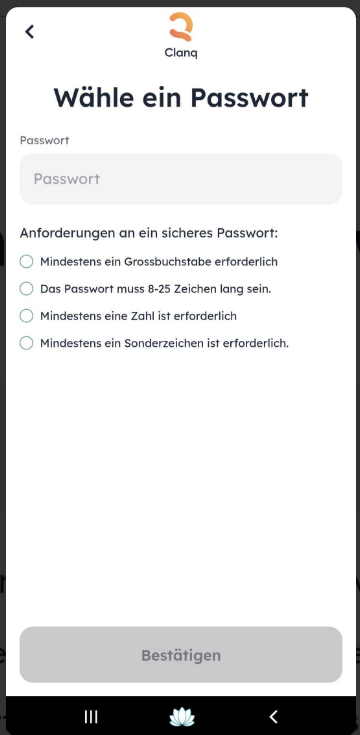The height and width of the screenshot is (735, 360).
Task: Tap Android back chevron in navigation bar
Action: pos(273,716)
